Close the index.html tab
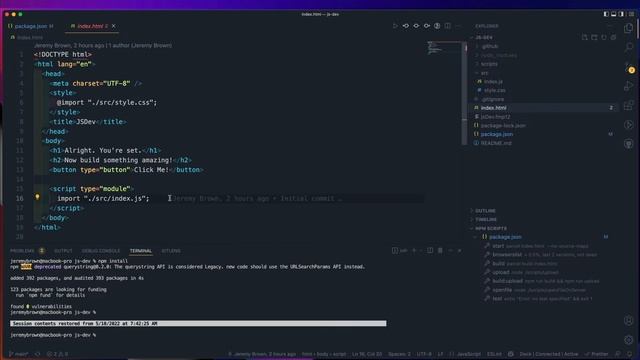 pos(113,26)
